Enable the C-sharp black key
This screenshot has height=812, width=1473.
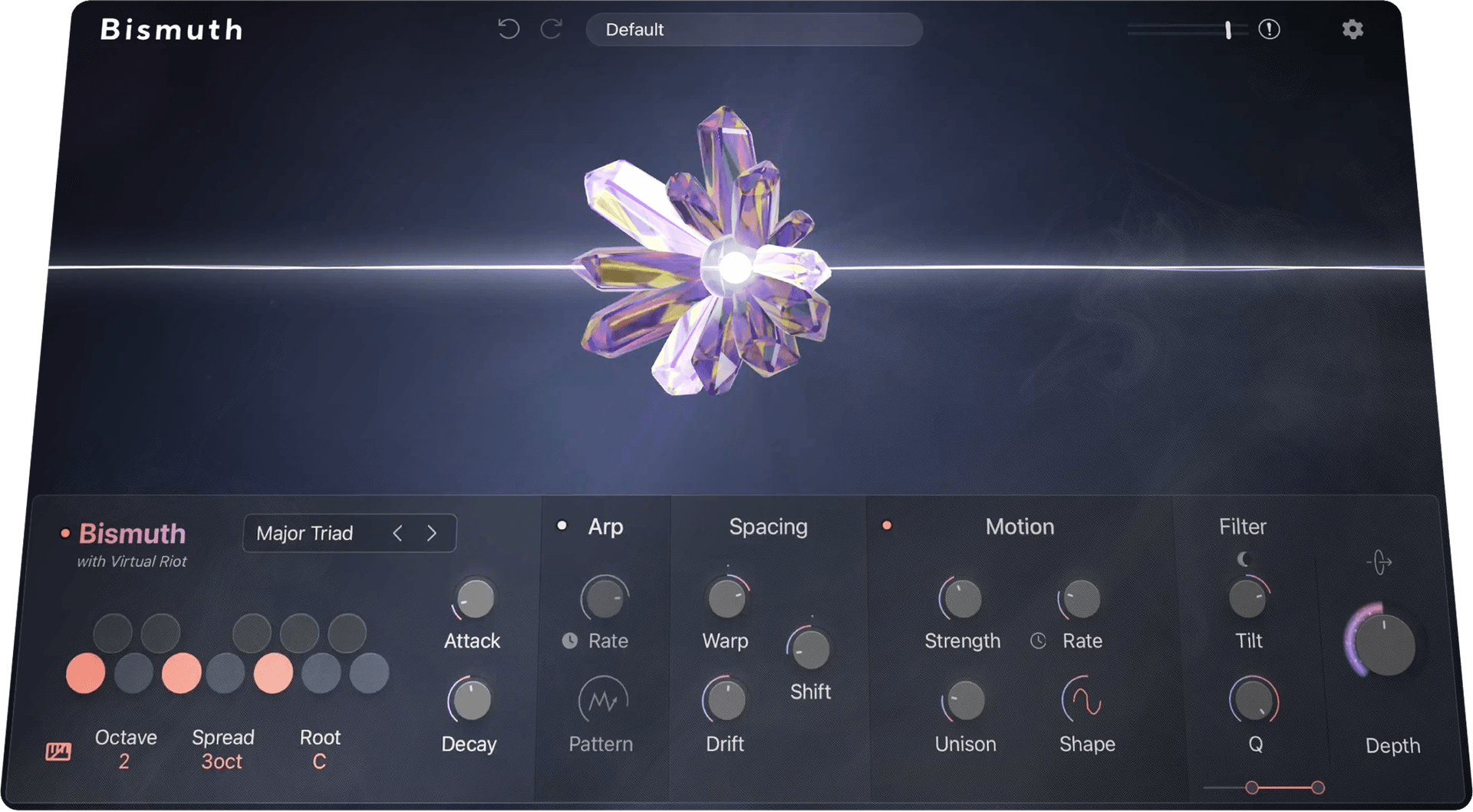click(x=113, y=633)
